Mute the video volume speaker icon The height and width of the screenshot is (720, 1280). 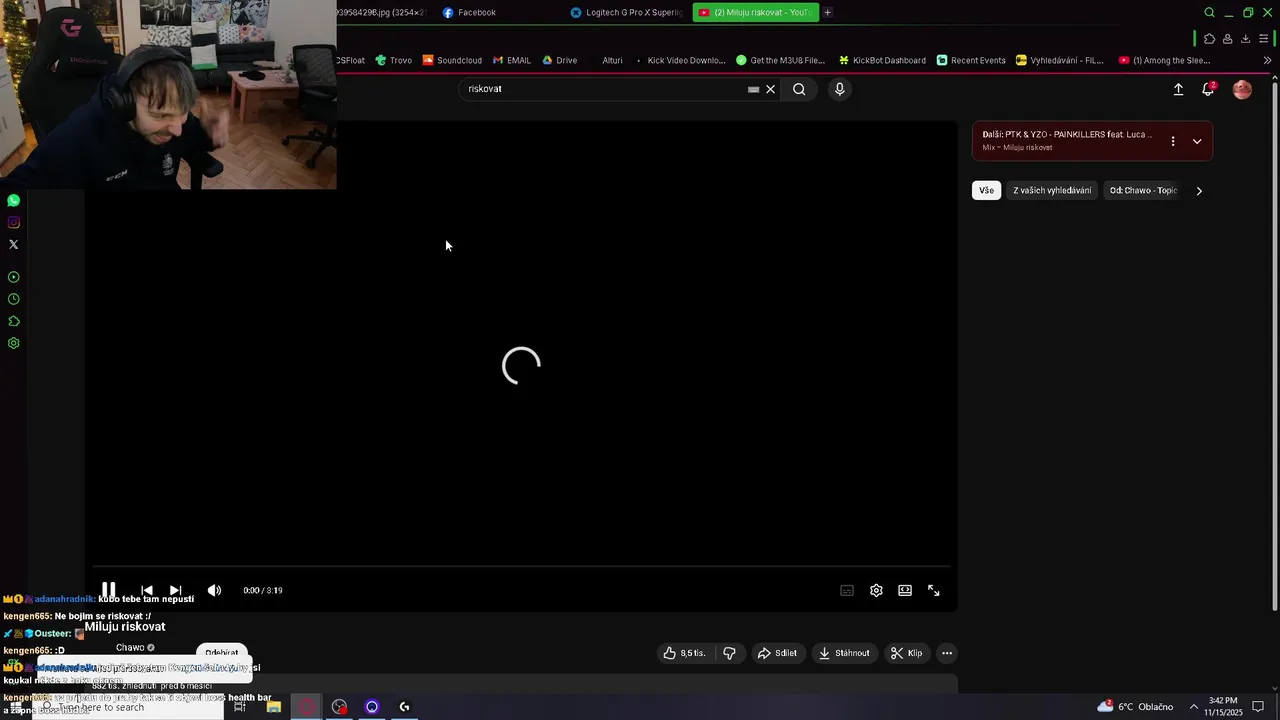214,590
